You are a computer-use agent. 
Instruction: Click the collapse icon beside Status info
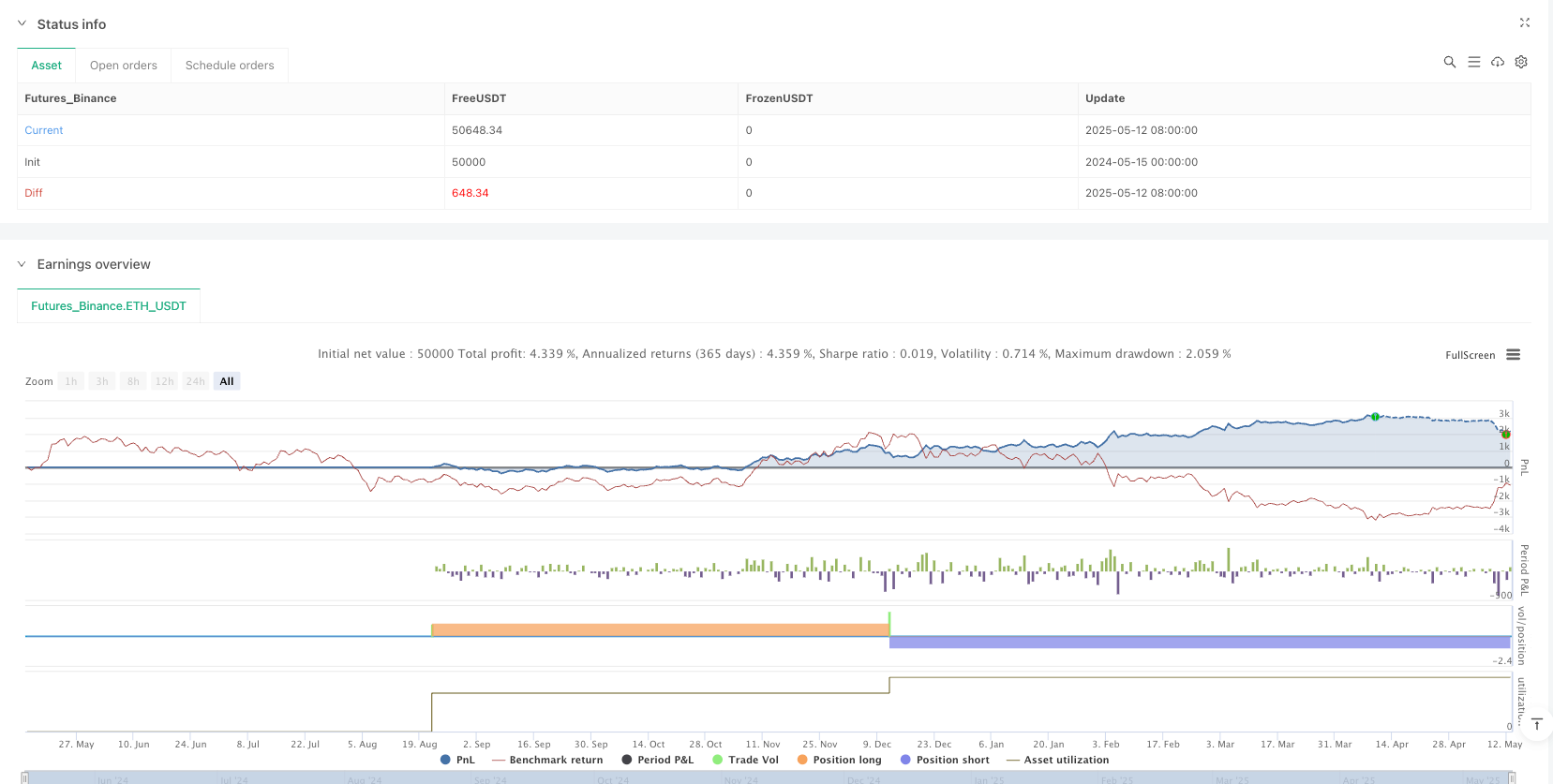[x=22, y=24]
